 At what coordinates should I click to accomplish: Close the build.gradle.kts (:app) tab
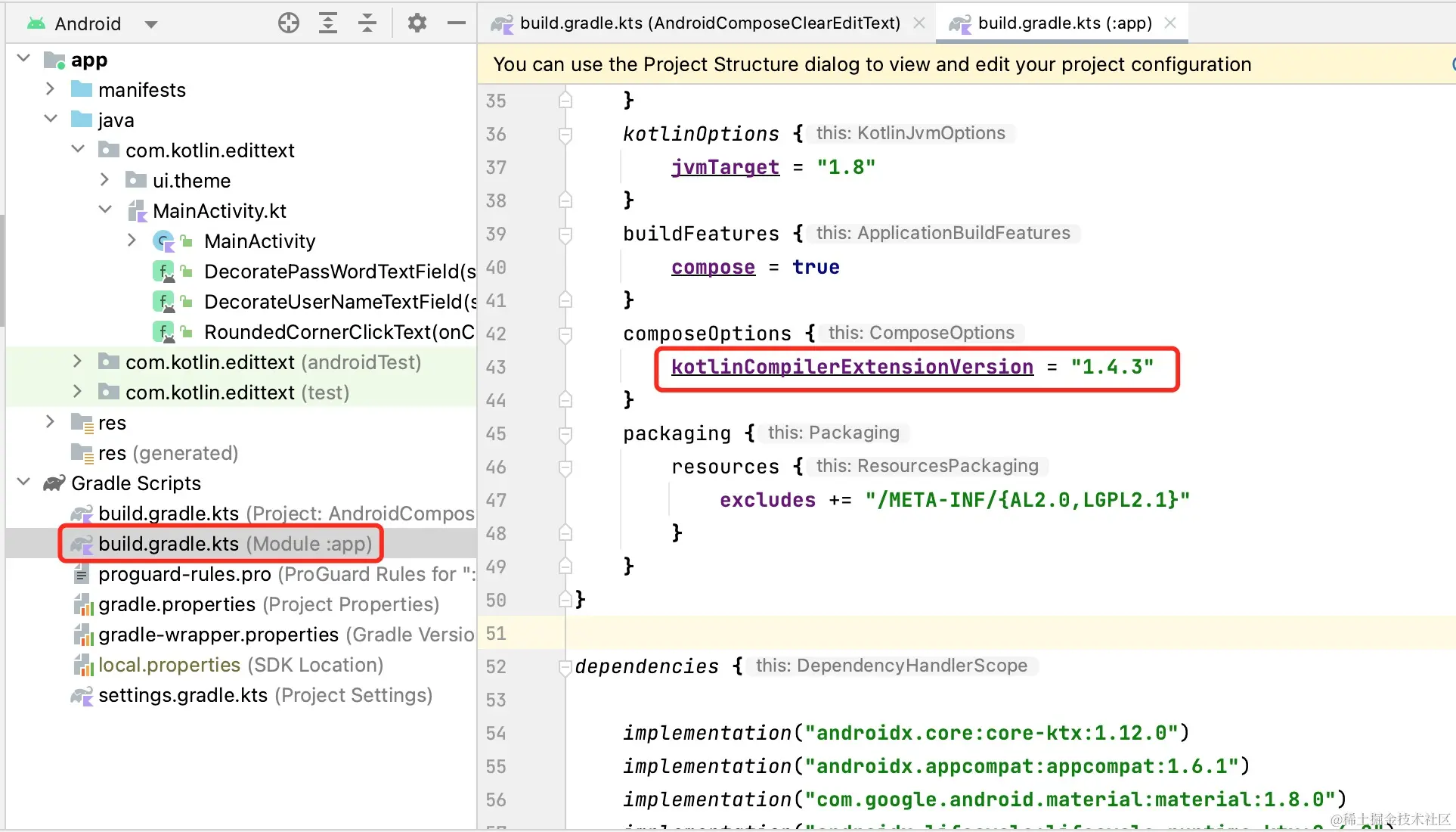[1170, 23]
